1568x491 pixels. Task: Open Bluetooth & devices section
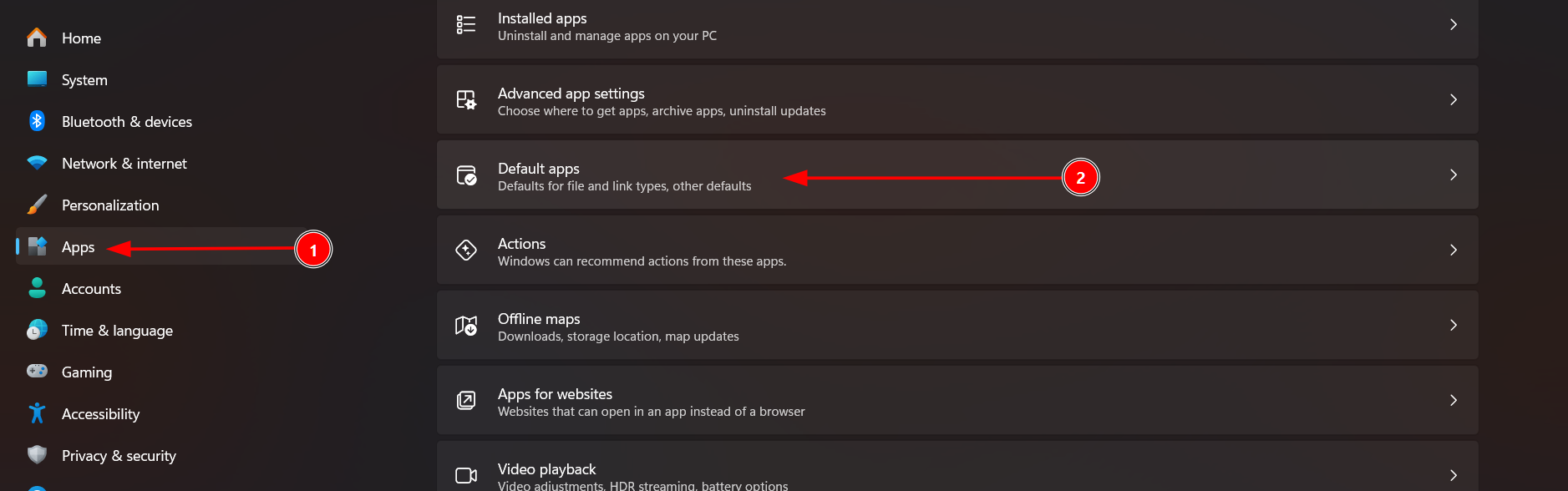click(127, 122)
